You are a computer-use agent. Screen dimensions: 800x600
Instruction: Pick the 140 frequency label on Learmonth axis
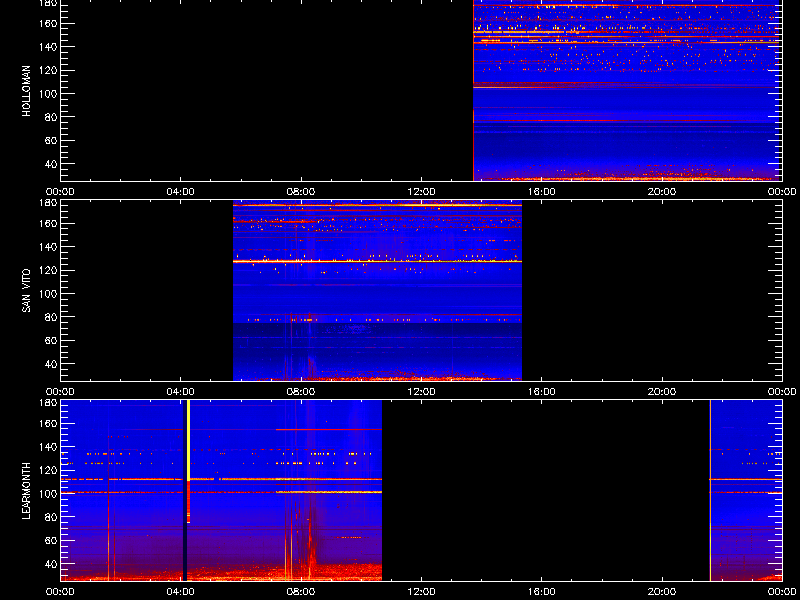[48, 447]
